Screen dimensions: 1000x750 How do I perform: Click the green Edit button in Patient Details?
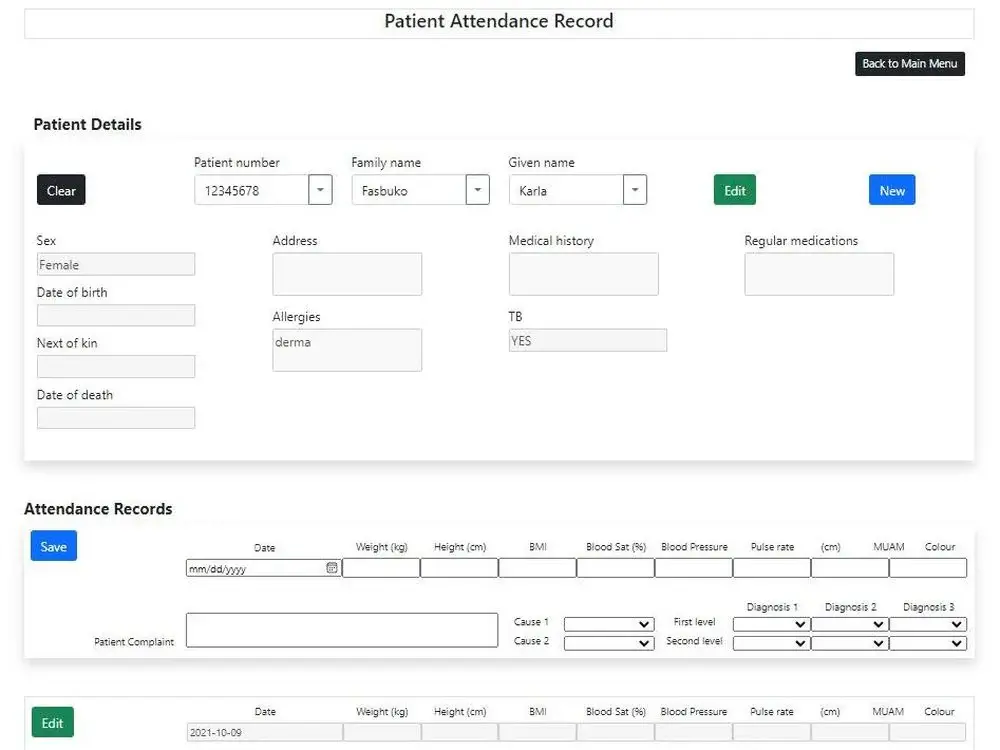(735, 190)
